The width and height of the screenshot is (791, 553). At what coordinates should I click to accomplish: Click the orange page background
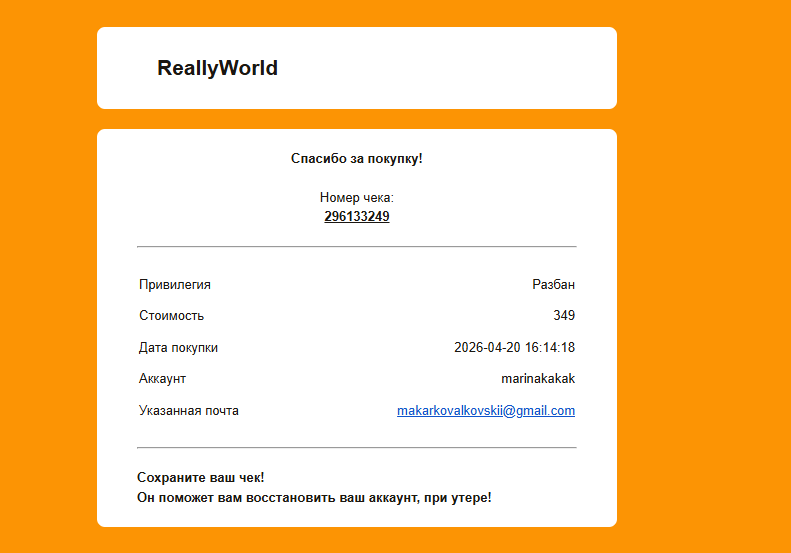click(x=700, y=300)
